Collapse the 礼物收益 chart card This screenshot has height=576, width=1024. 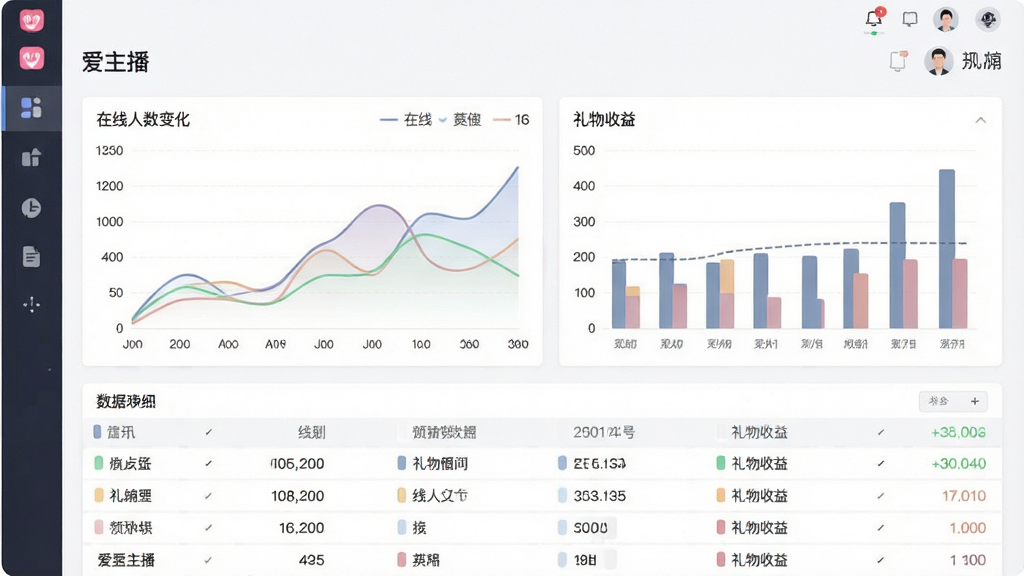point(980,120)
